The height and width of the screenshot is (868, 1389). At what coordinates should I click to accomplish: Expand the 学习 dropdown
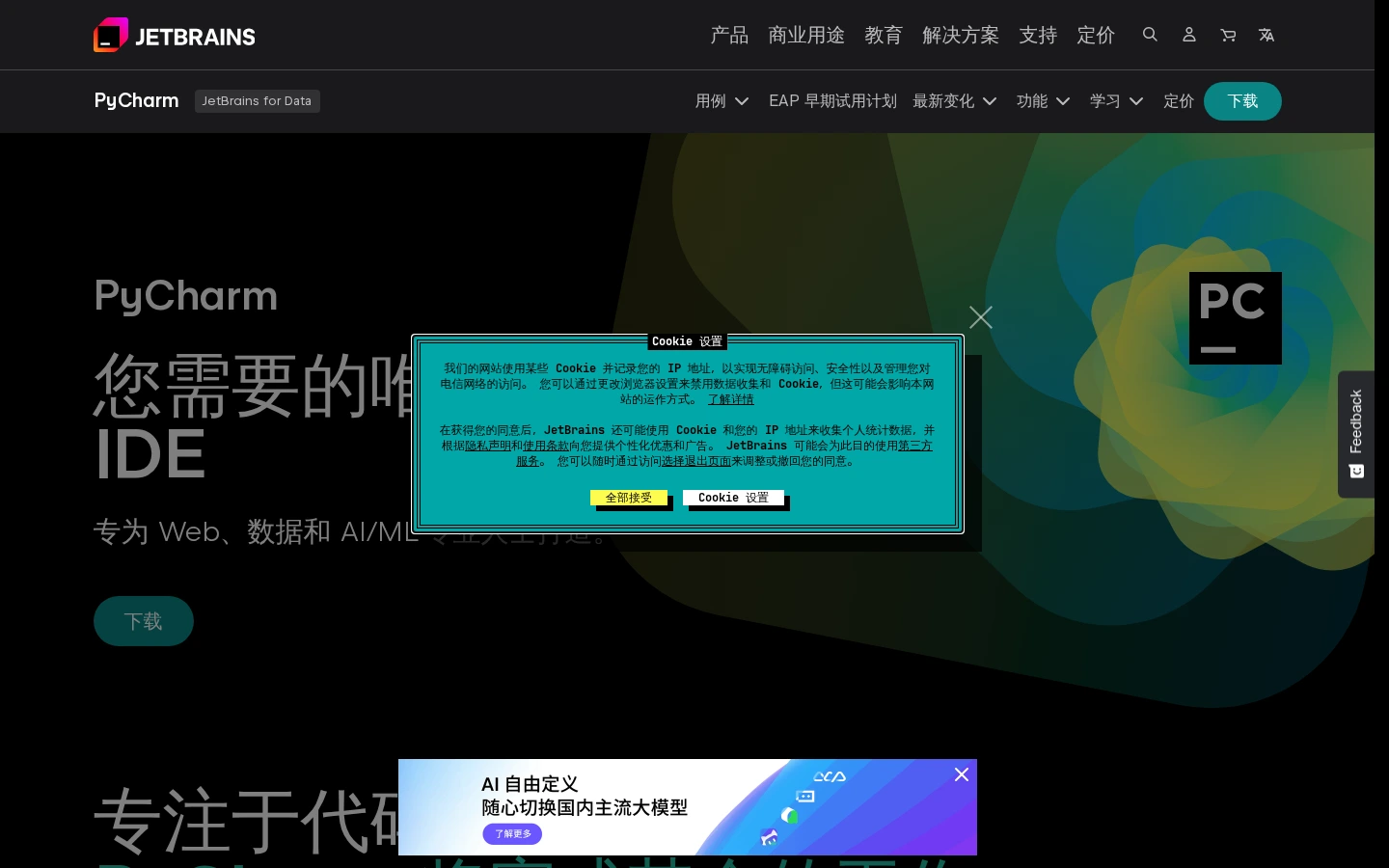1116,101
